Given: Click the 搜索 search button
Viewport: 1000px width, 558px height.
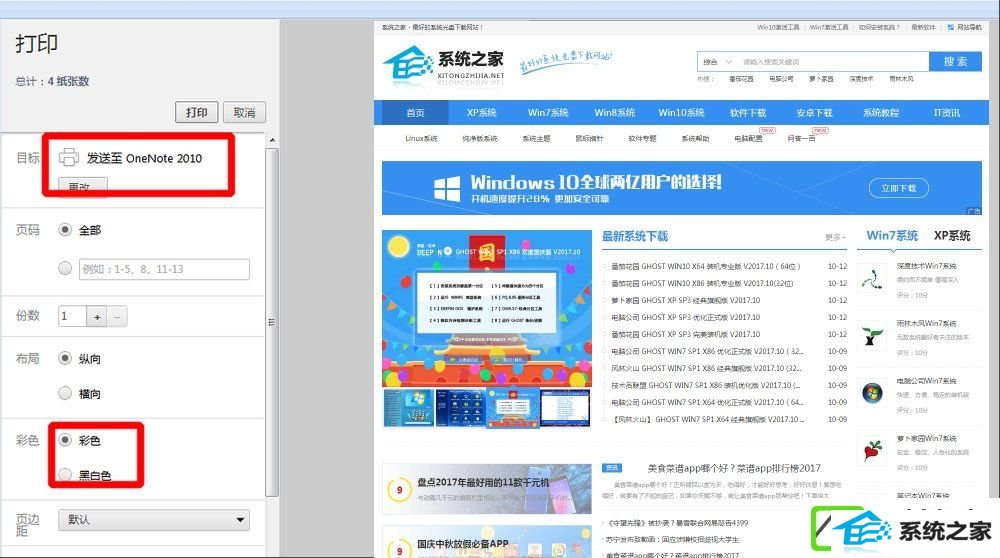Looking at the screenshot, I should [955, 62].
